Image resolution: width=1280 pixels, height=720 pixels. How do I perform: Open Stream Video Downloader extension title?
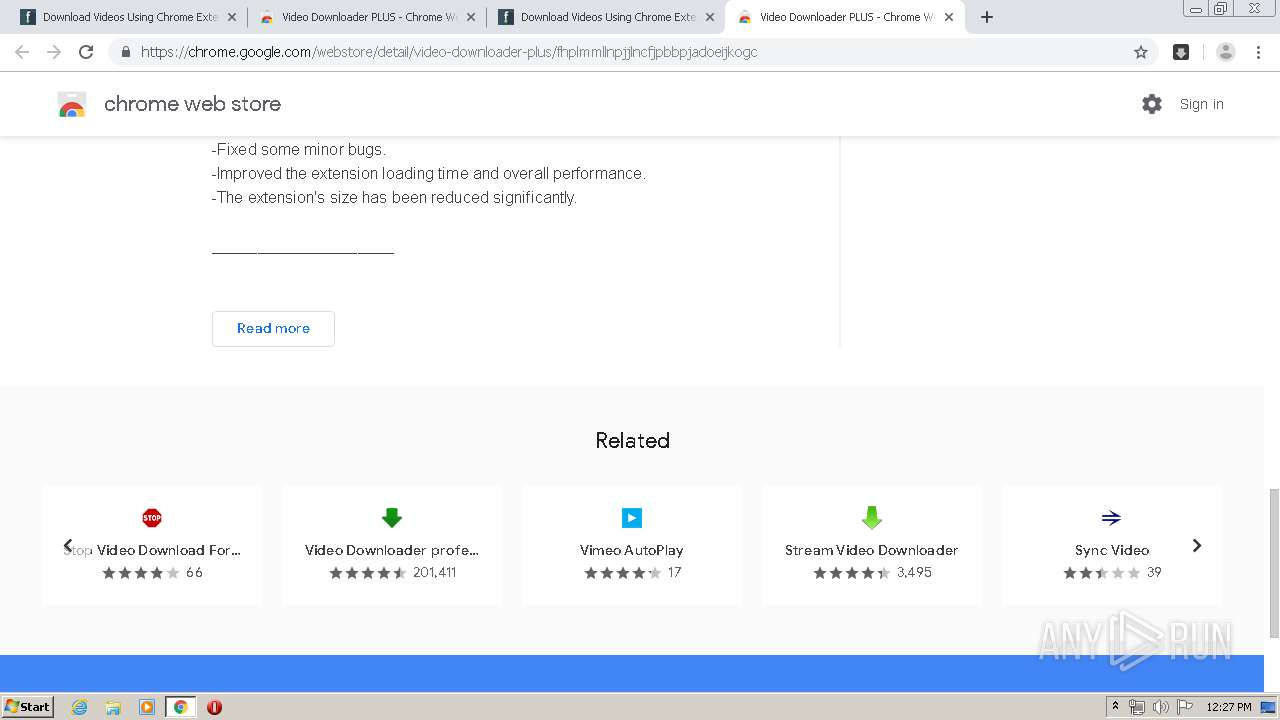(x=872, y=550)
